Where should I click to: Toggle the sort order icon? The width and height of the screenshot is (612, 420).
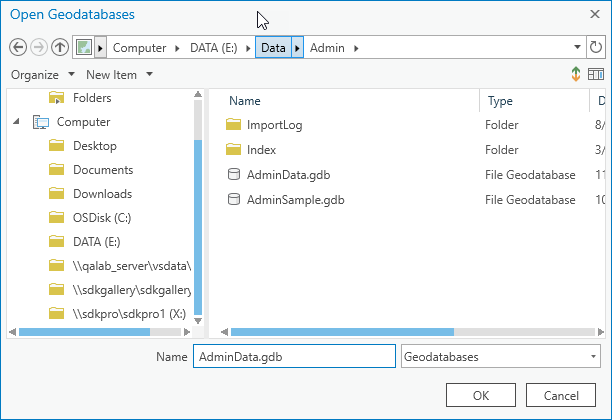pos(576,74)
